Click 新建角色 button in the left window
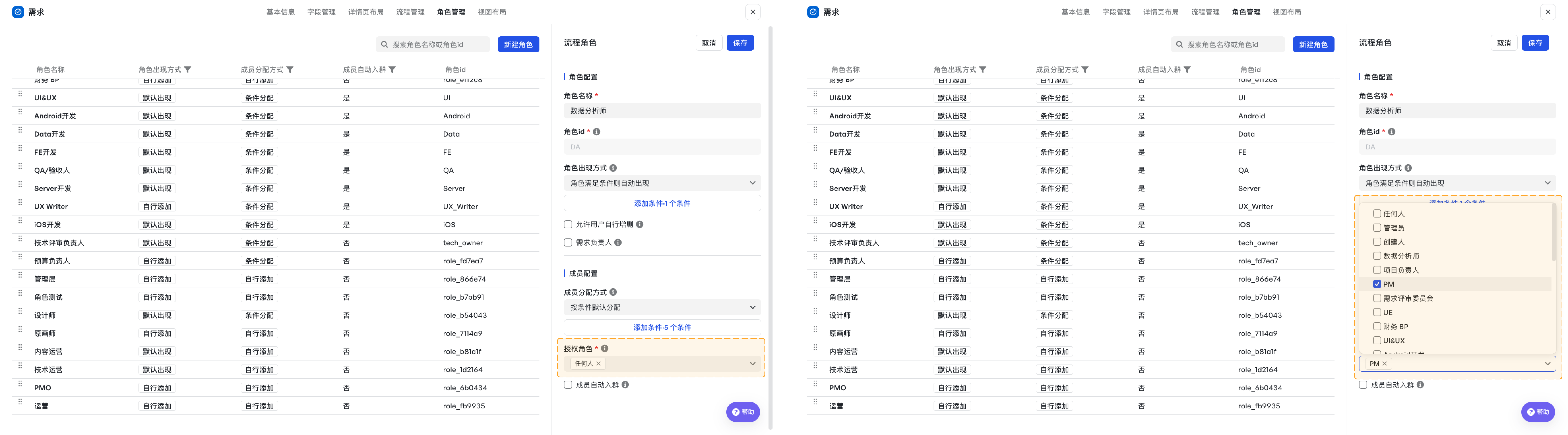Screen dimensions: 1568x435 tap(519, 45)
